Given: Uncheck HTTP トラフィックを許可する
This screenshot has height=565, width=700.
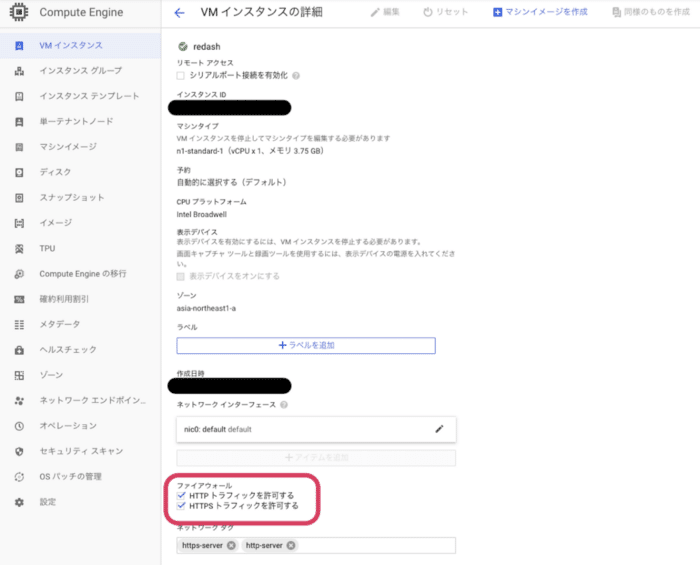Looking at the screenshot, I should point(181,495).
